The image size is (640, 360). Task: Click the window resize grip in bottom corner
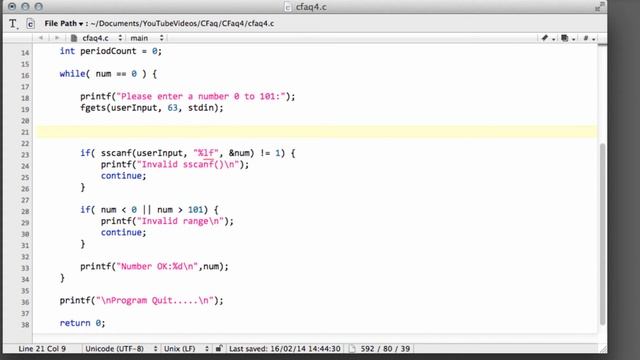pyautogui.click(x=602, y=349)
